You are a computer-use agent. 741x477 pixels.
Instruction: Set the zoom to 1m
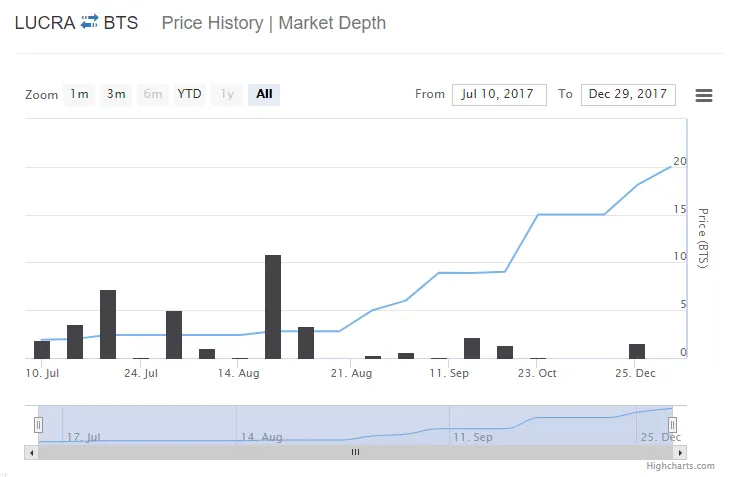pyautogui.click(x=79, y=95)
